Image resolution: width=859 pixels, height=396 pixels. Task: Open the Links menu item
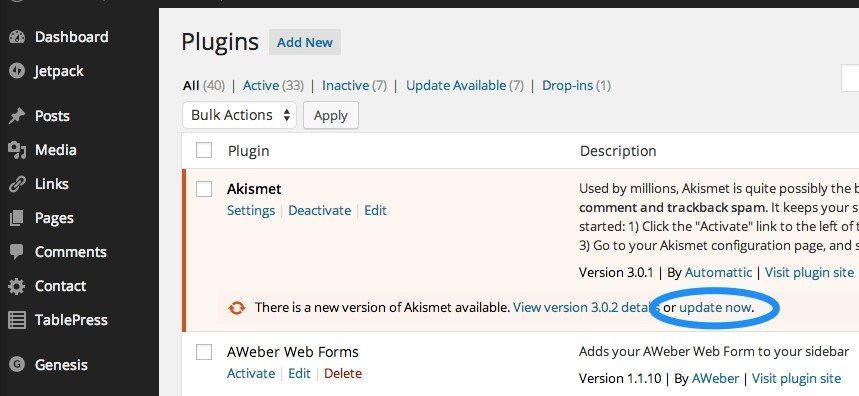pyautogui.click(x=51, y=184)
